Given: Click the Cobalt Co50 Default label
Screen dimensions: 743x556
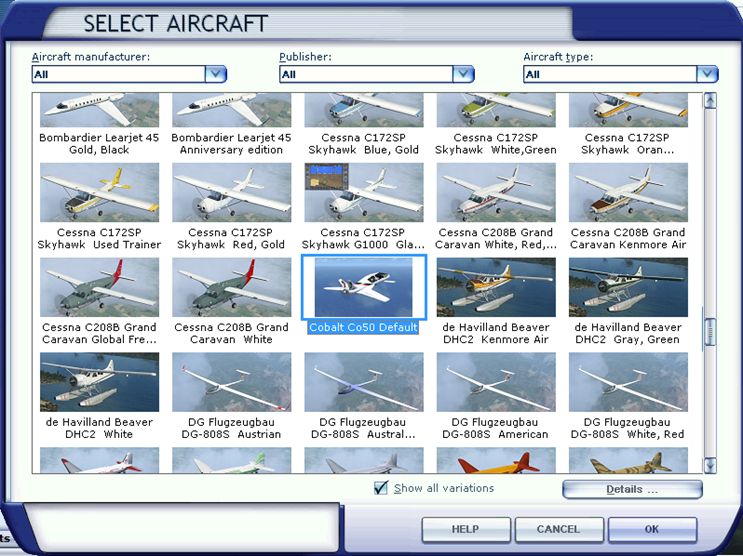Looking at the screenshot, I should pos(363,328).
